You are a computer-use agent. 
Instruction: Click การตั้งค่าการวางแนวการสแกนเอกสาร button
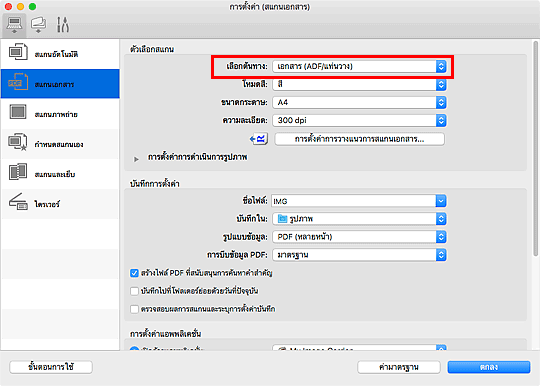click(359, 139)
